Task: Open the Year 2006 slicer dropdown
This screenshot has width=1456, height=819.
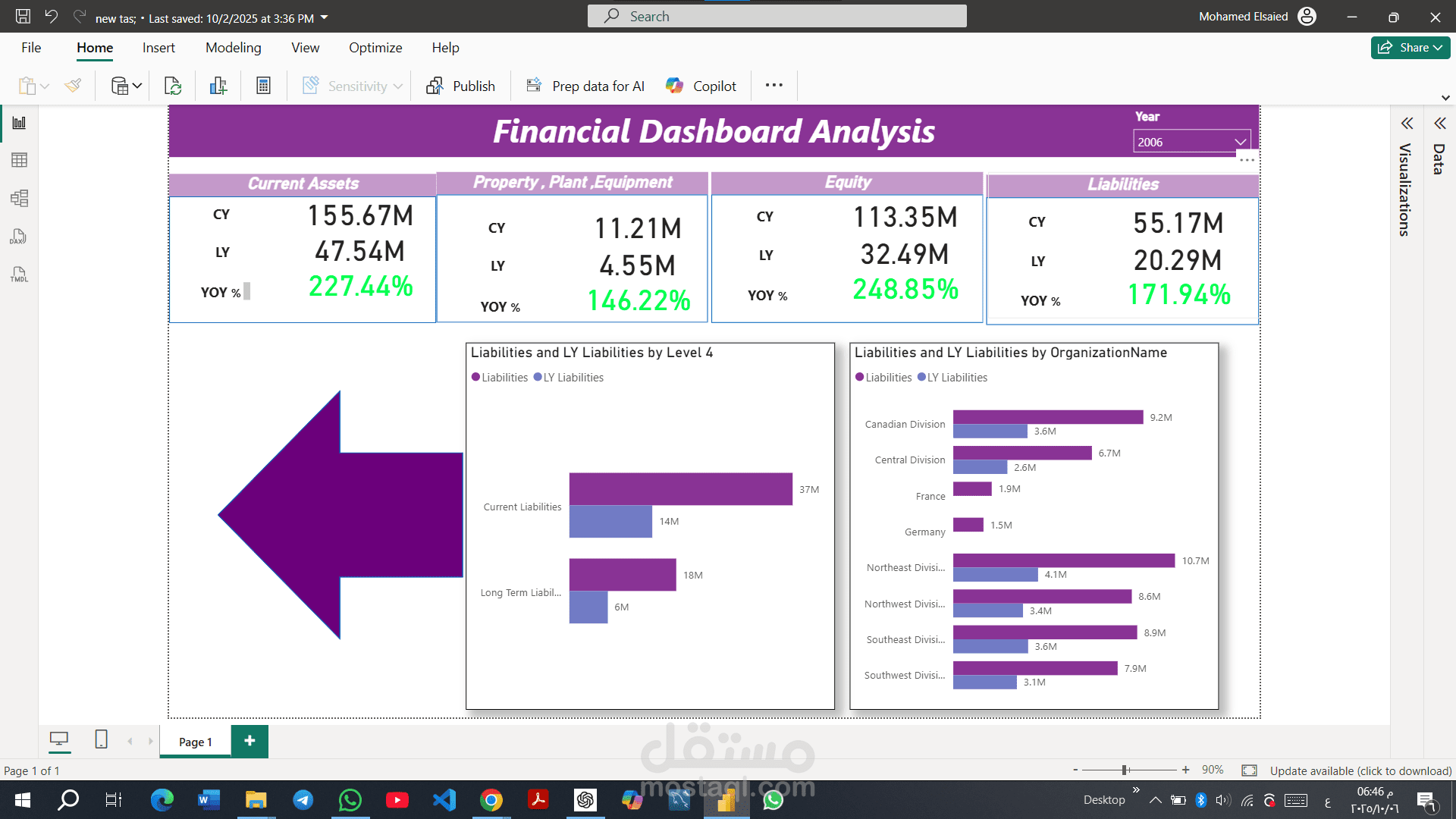Action: [1240, 142]
